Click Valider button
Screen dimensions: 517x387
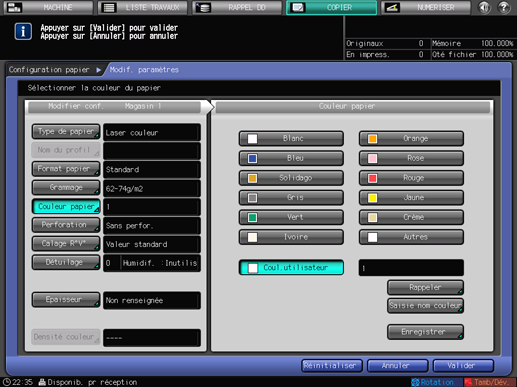coord(463,366)
